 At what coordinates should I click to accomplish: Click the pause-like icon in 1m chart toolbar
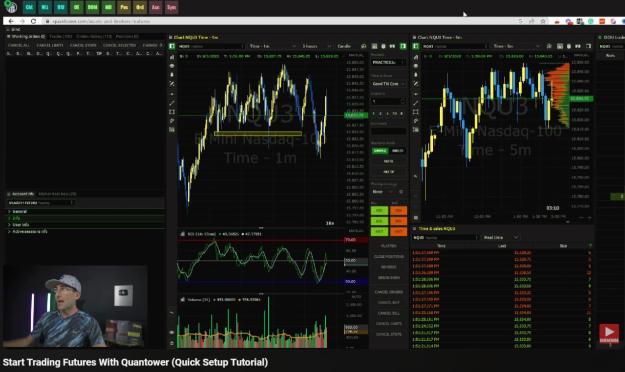(393, 46)
